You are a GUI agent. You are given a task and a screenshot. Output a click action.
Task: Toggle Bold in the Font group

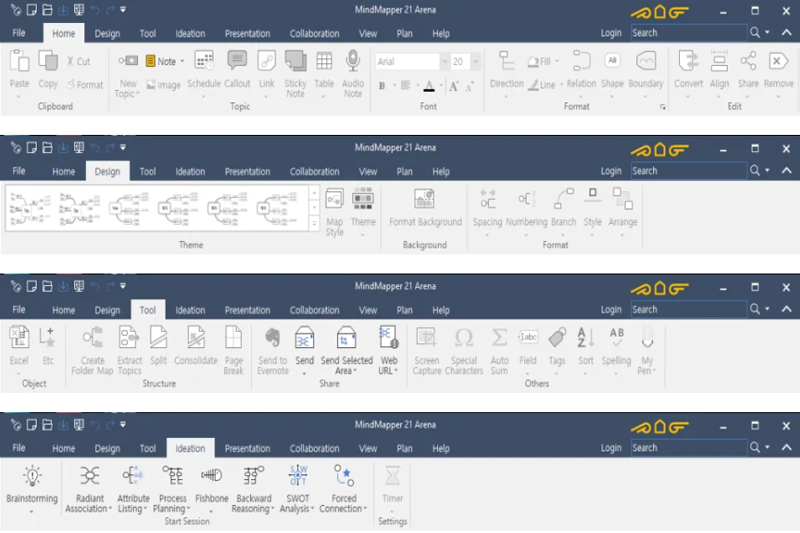coord(382,86)
